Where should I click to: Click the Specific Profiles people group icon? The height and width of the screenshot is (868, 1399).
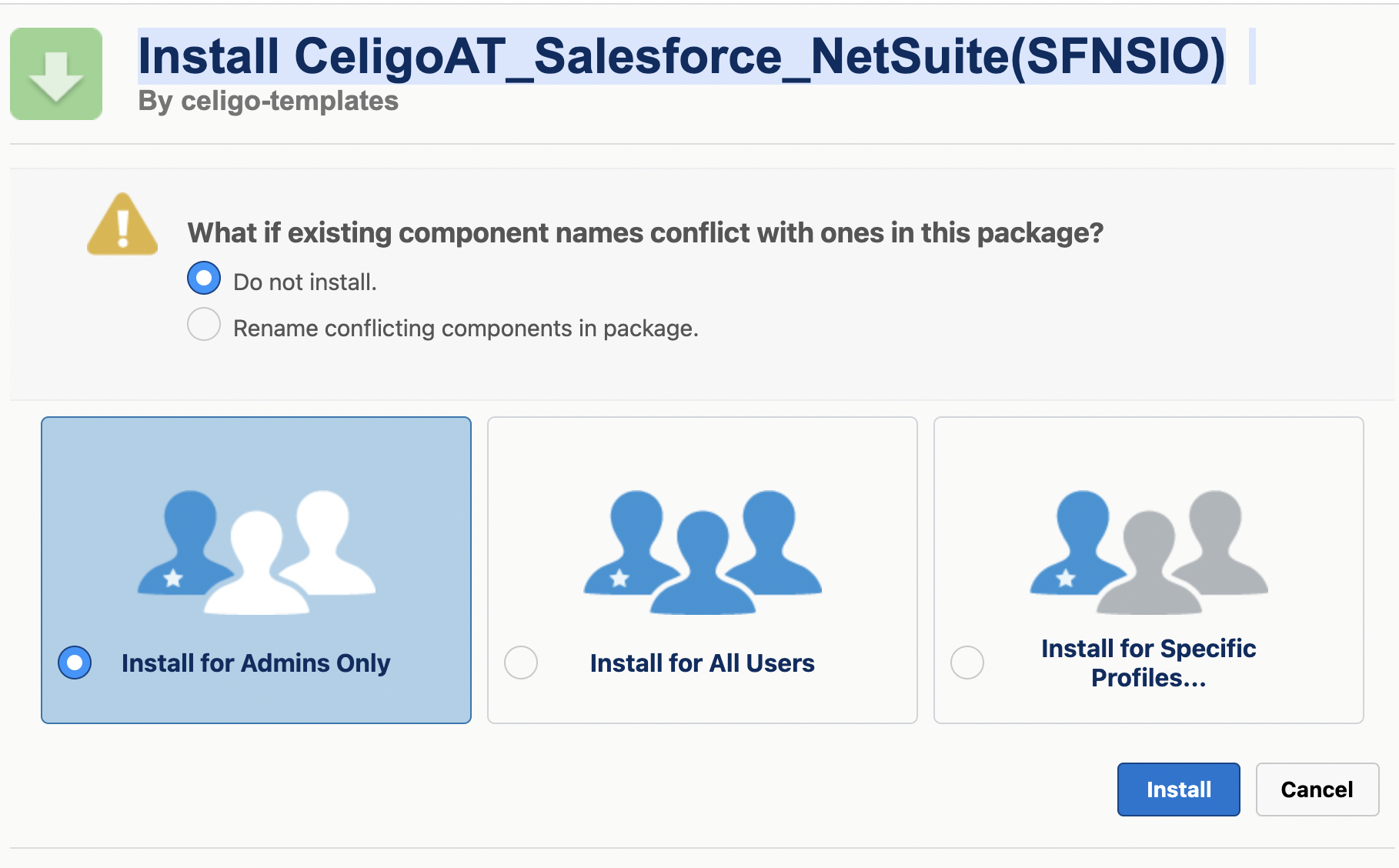(x=1149, y=552)
